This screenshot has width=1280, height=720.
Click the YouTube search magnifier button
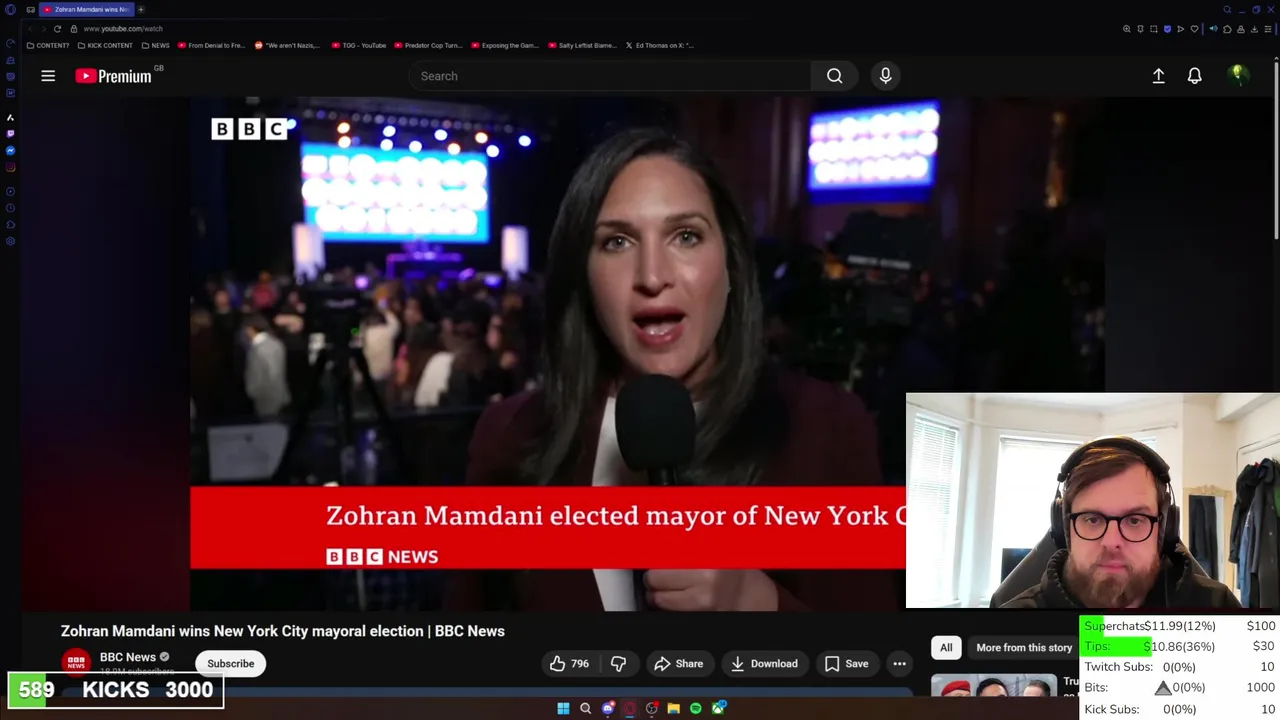(x=834, y=76)
